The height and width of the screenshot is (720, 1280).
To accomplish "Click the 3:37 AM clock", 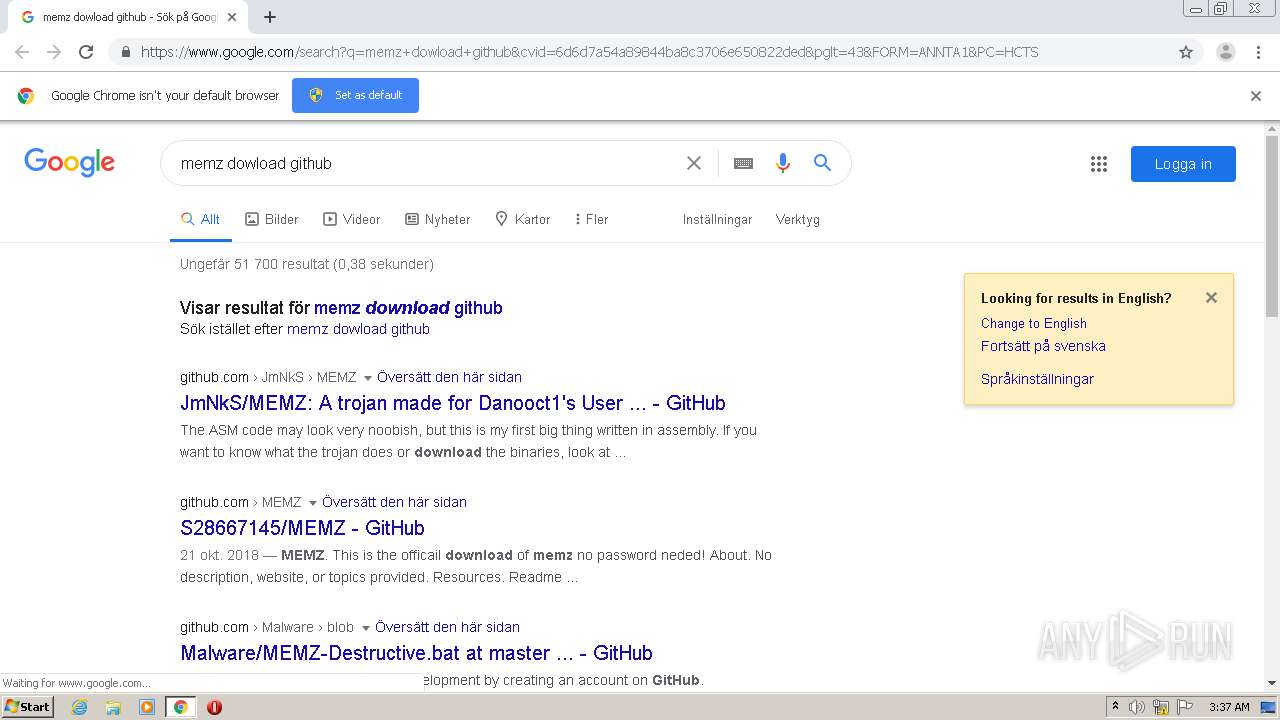I will (1229, 707).
